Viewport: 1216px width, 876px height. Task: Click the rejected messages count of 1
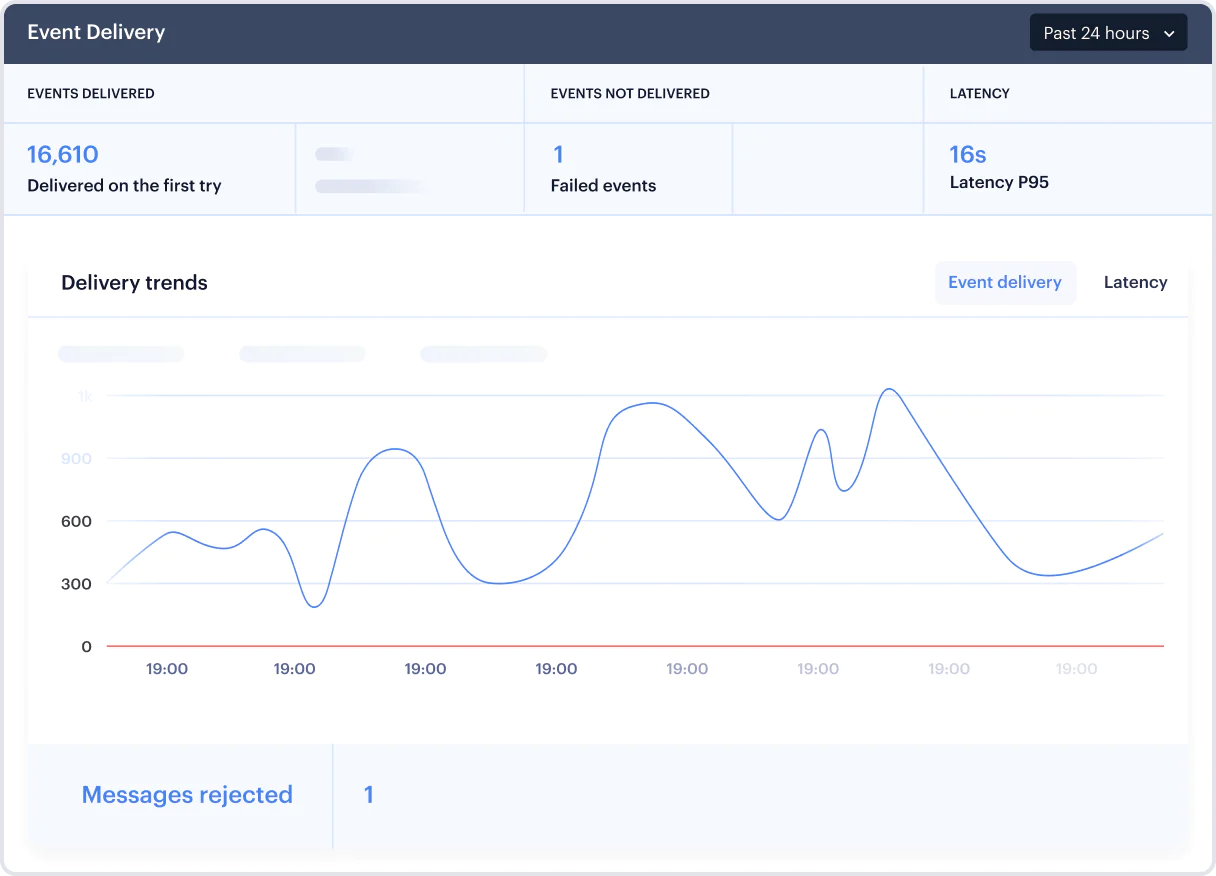368,794
